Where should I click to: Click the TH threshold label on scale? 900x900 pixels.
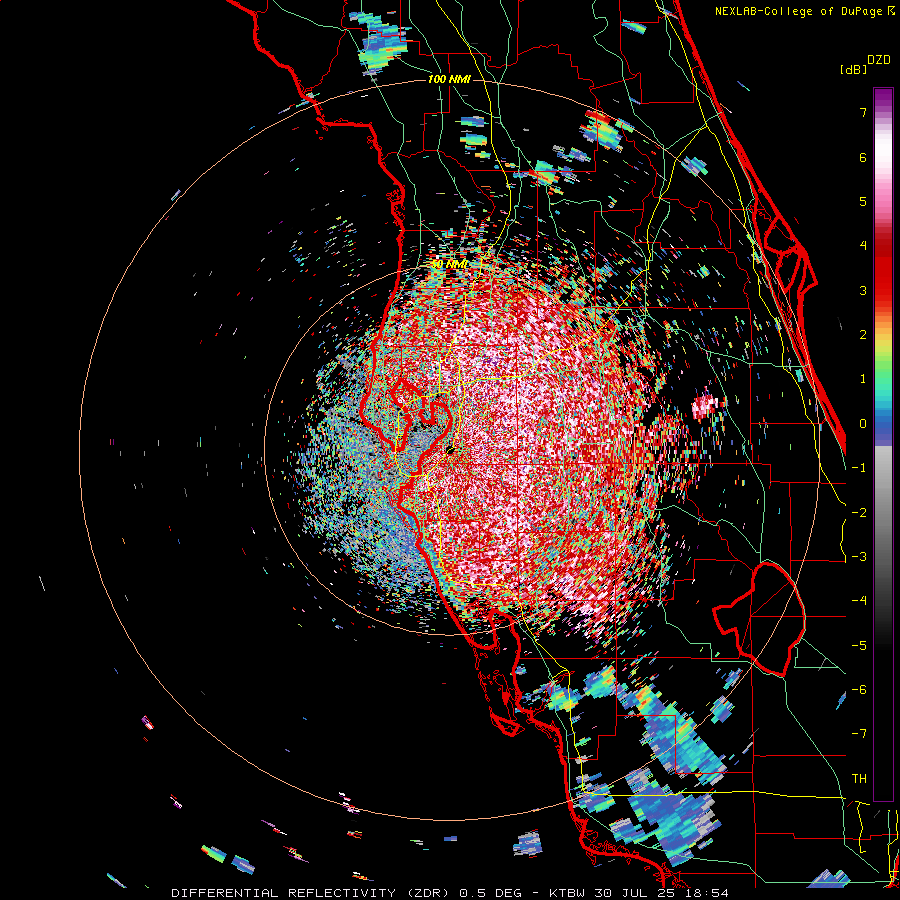[859, 779]
